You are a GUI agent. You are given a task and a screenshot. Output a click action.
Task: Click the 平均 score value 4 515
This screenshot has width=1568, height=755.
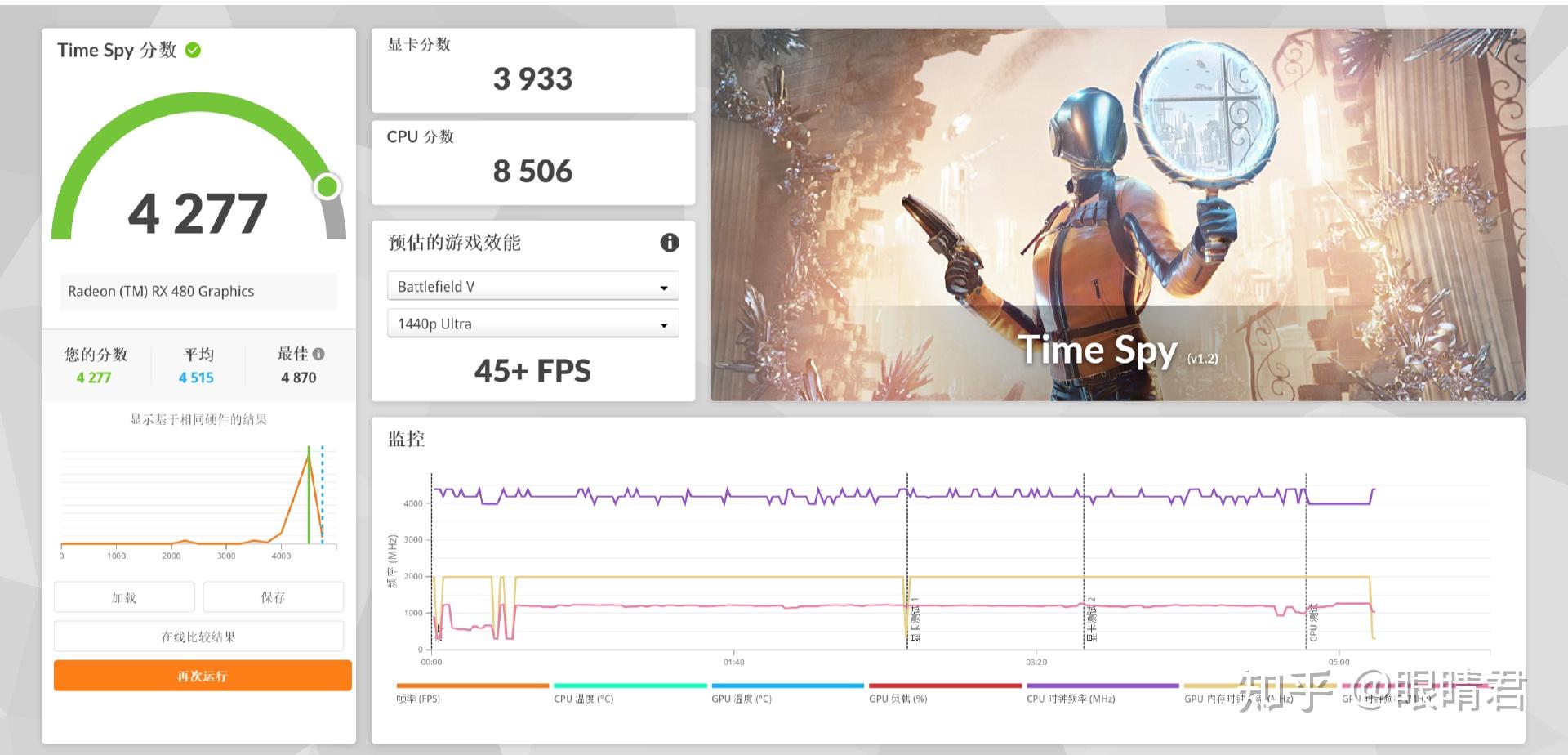point(197,377)
